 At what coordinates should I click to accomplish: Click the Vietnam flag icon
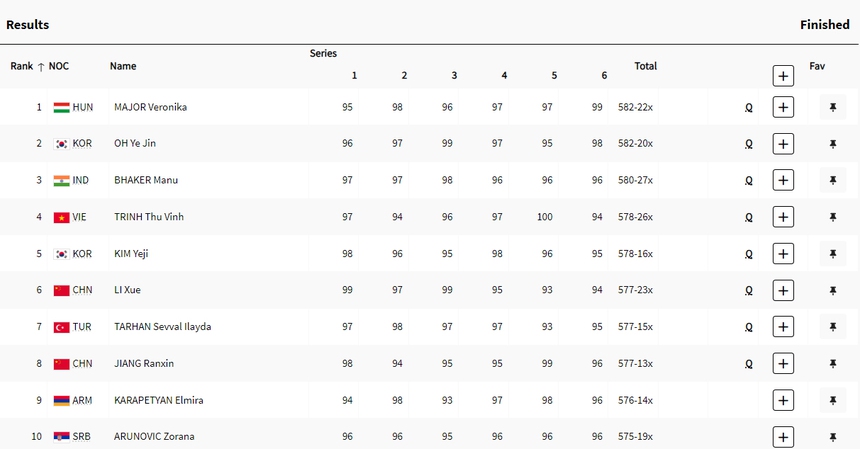pos(61,217)
